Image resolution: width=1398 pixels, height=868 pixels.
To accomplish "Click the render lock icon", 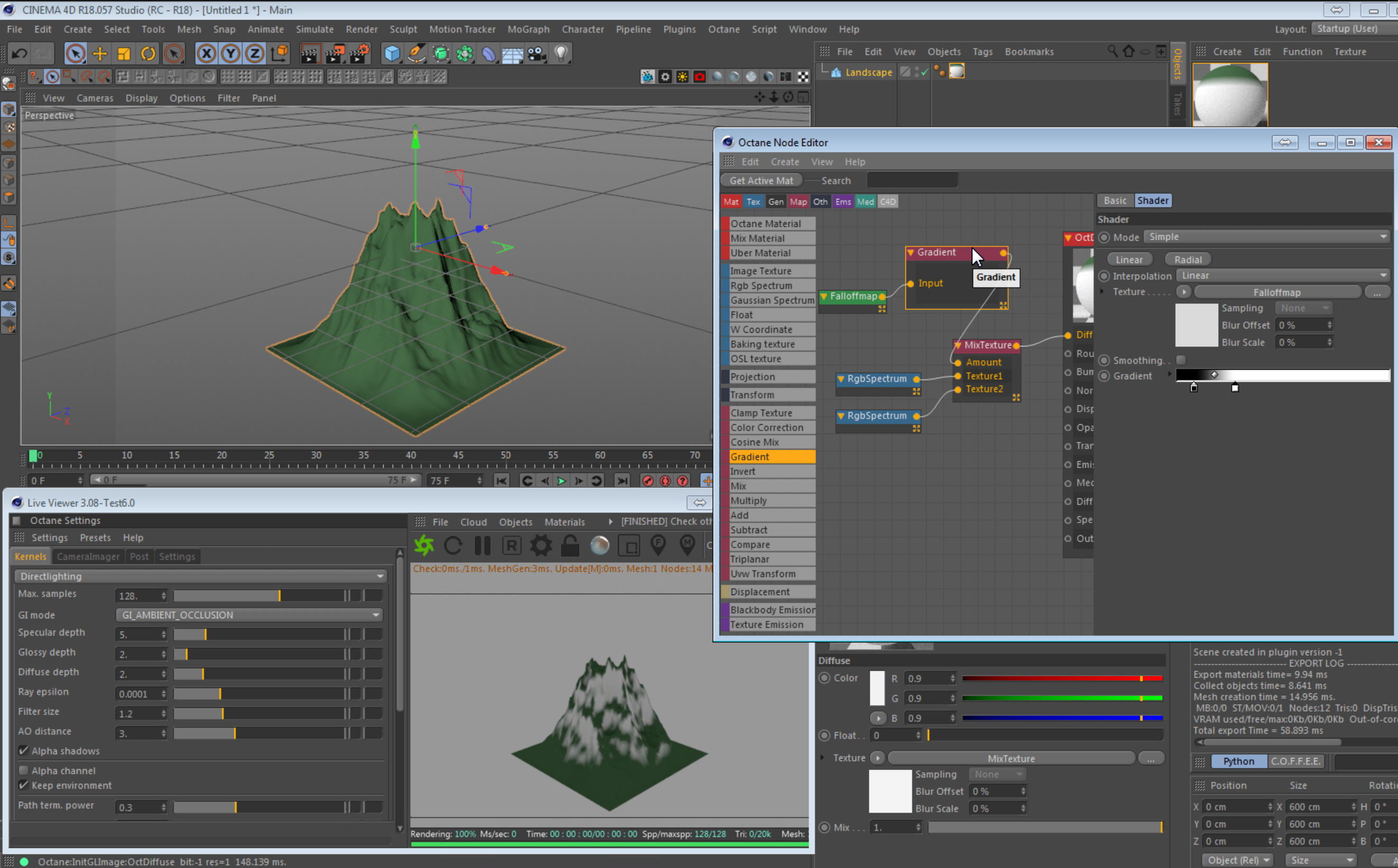I will tap(569, 545).
